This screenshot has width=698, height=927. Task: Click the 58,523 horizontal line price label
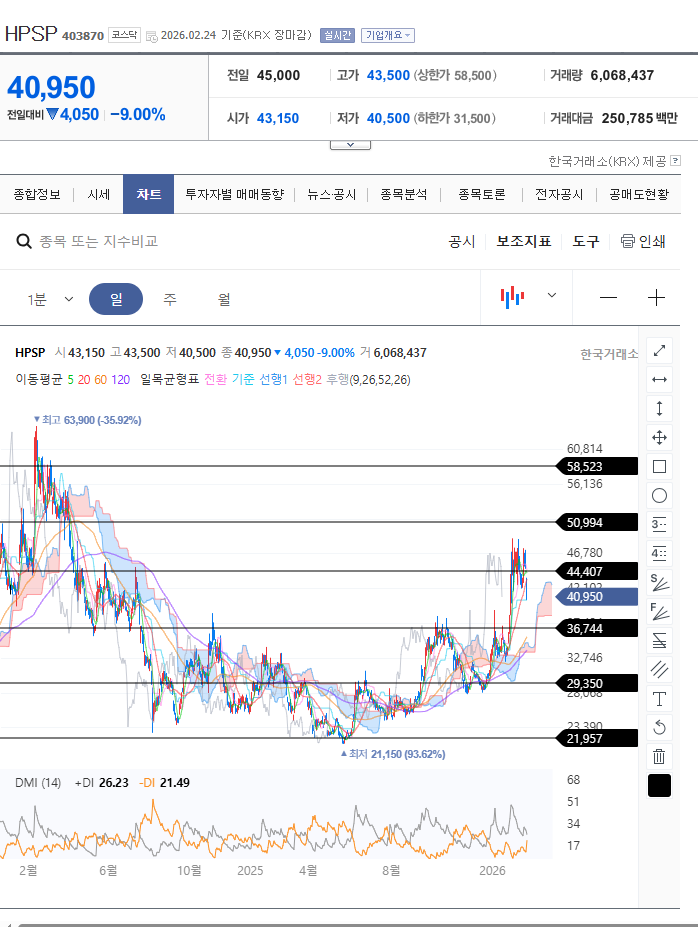click(x=597, y=466)
